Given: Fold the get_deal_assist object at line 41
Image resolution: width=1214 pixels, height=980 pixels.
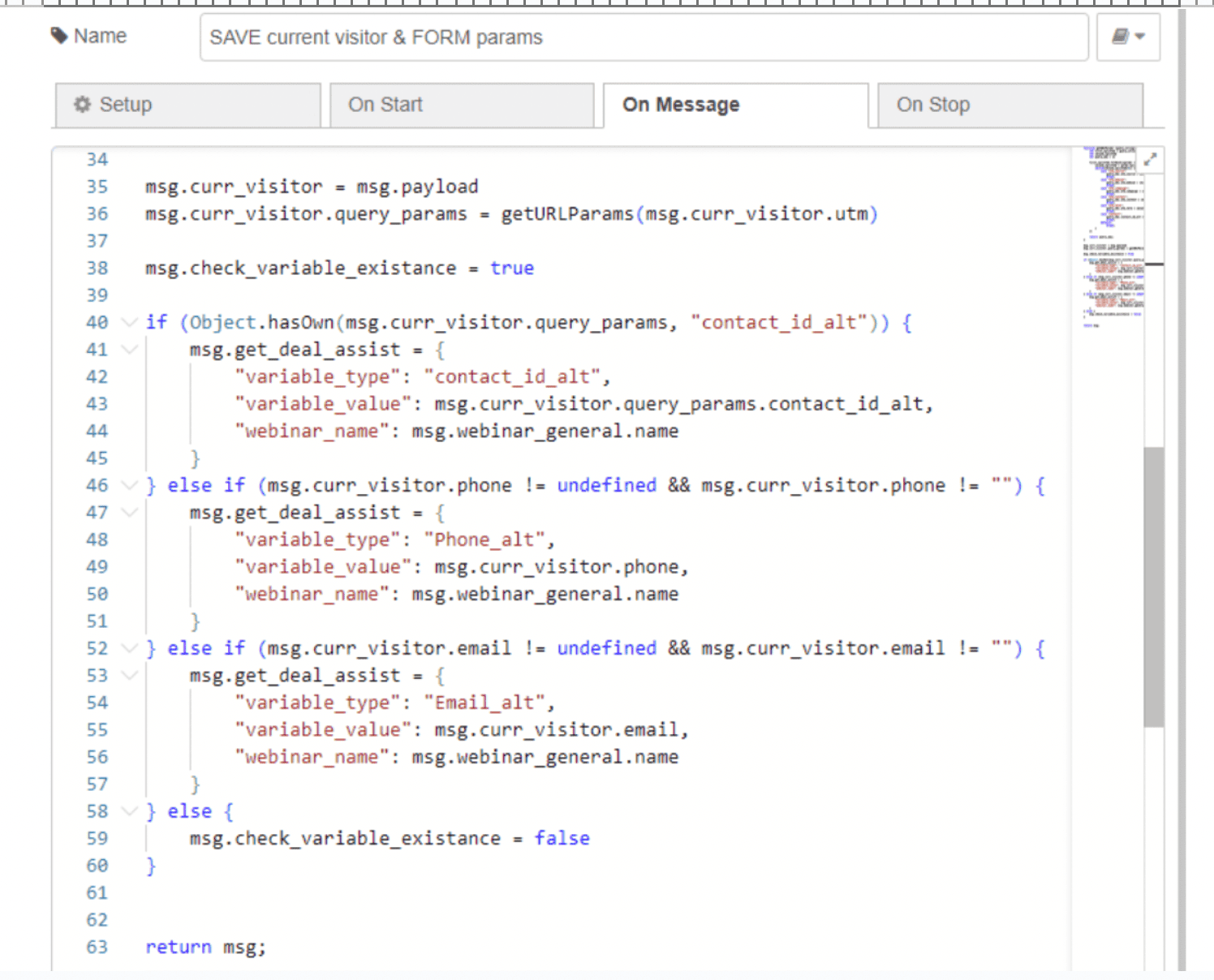Looking at the screenshot, I should pos(129,350).
